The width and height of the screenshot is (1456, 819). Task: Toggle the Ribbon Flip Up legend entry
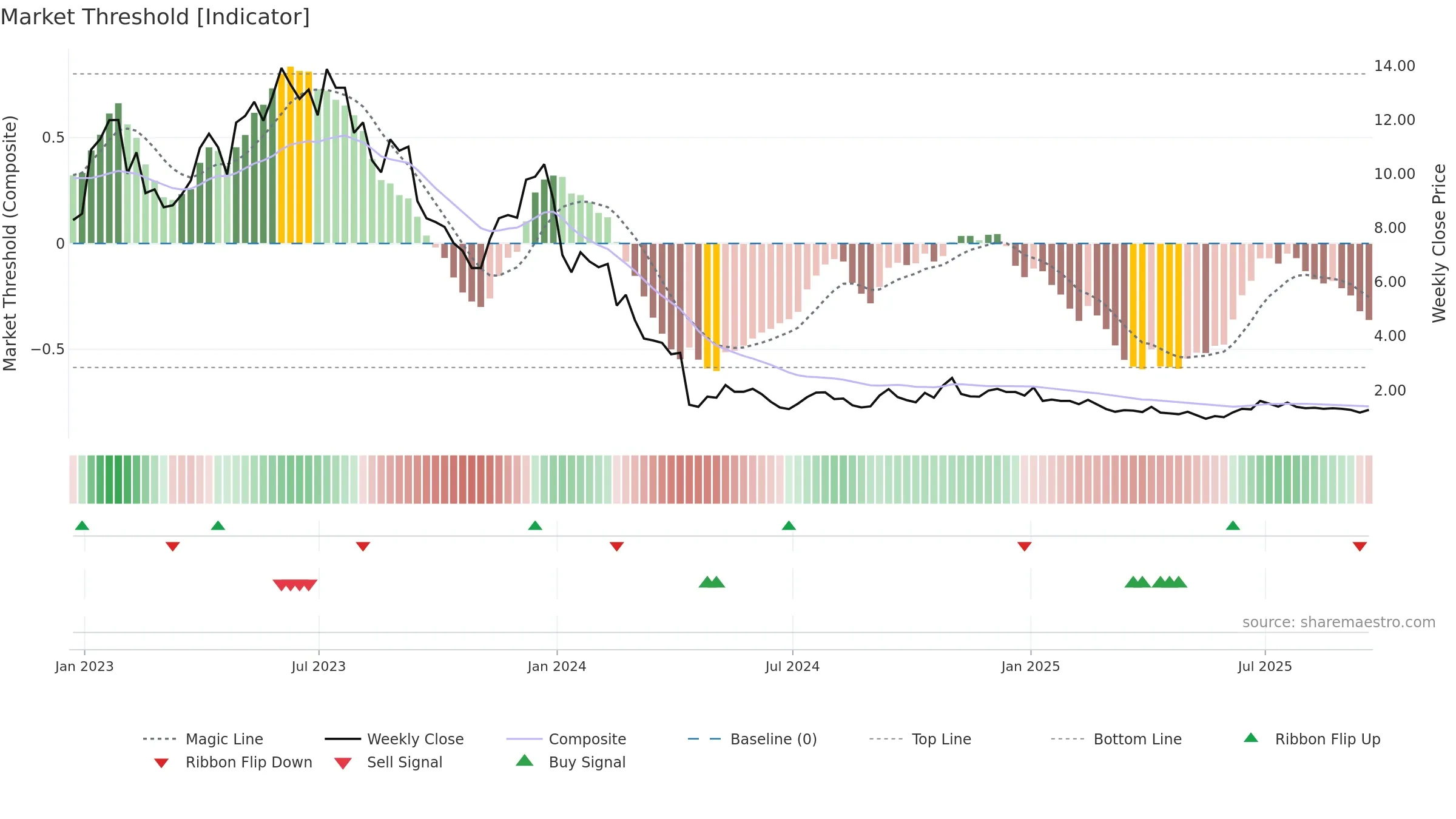(1312, 739)
